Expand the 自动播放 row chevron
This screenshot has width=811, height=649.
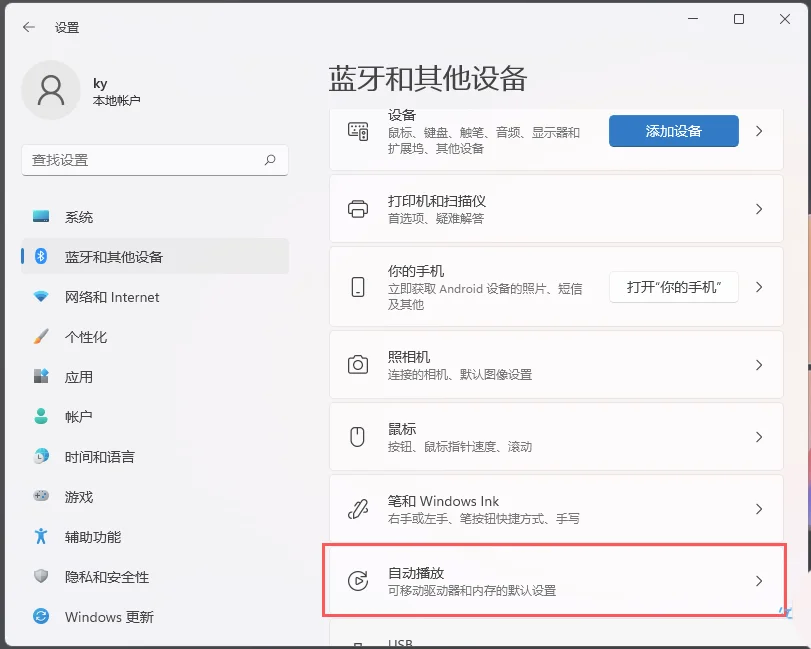(x=759, y=581)
